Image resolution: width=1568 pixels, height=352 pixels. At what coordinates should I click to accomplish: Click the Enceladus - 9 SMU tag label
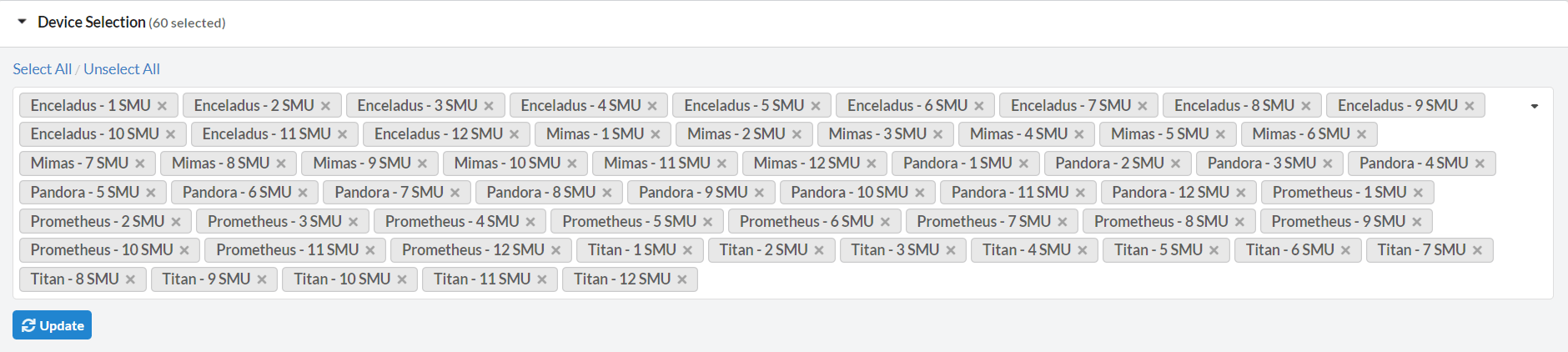1398,106
